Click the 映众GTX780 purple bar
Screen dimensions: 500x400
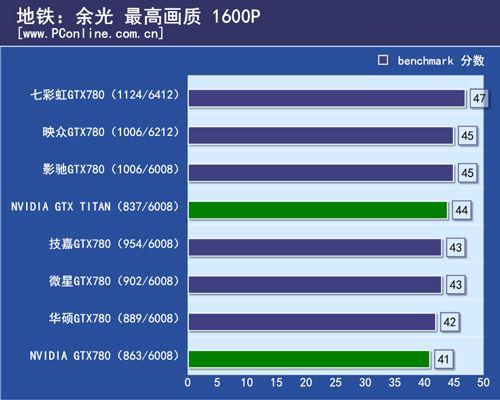(x=321, y=136)
